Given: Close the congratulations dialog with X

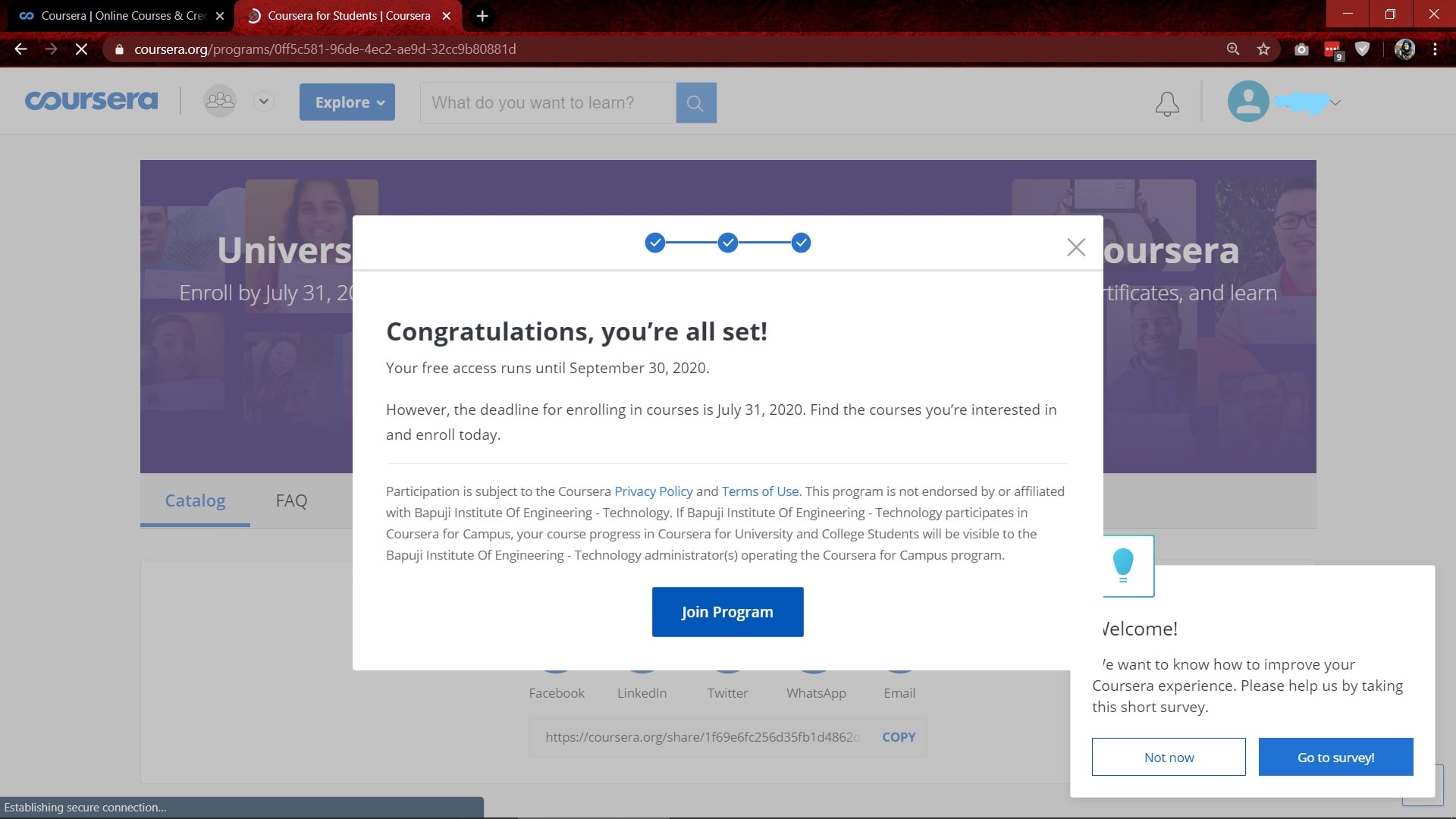Looking at the screenshot, I should (x=1075, y=247).
